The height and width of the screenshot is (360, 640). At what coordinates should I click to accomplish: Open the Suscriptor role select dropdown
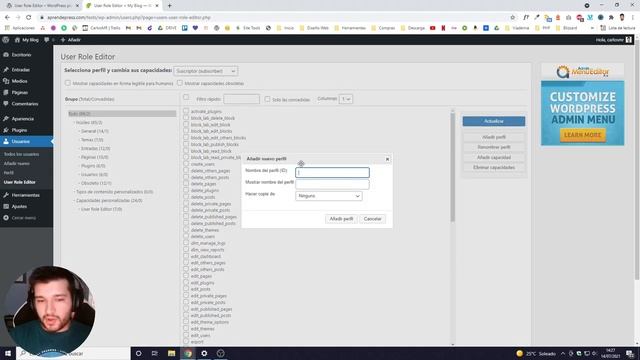click(206, 71)
